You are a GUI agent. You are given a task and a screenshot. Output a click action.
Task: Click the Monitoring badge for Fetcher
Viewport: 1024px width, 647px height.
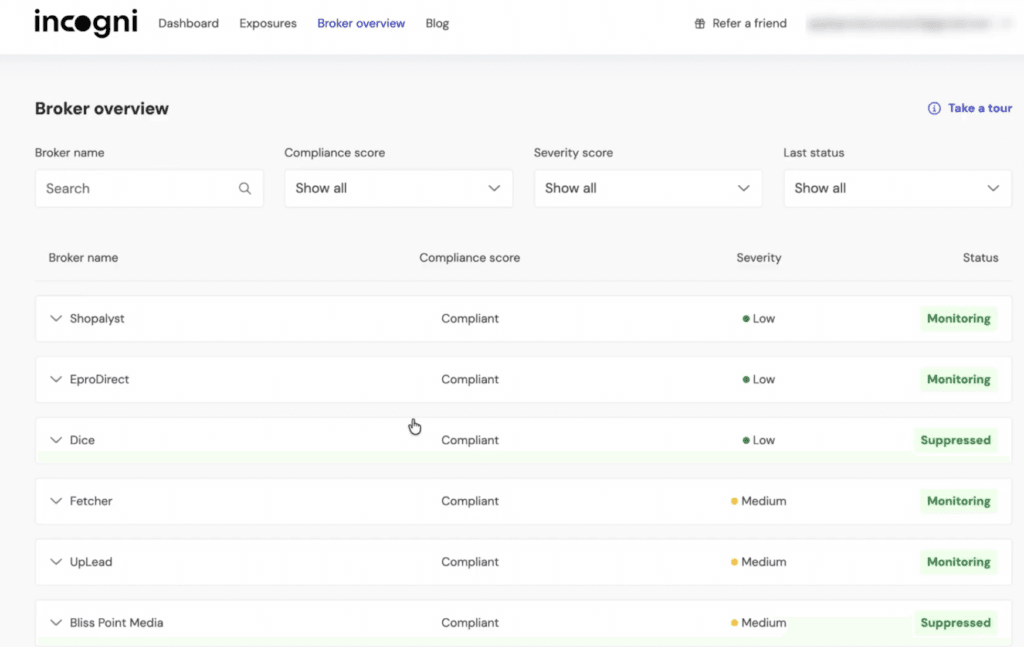click(x=959, y=501)
